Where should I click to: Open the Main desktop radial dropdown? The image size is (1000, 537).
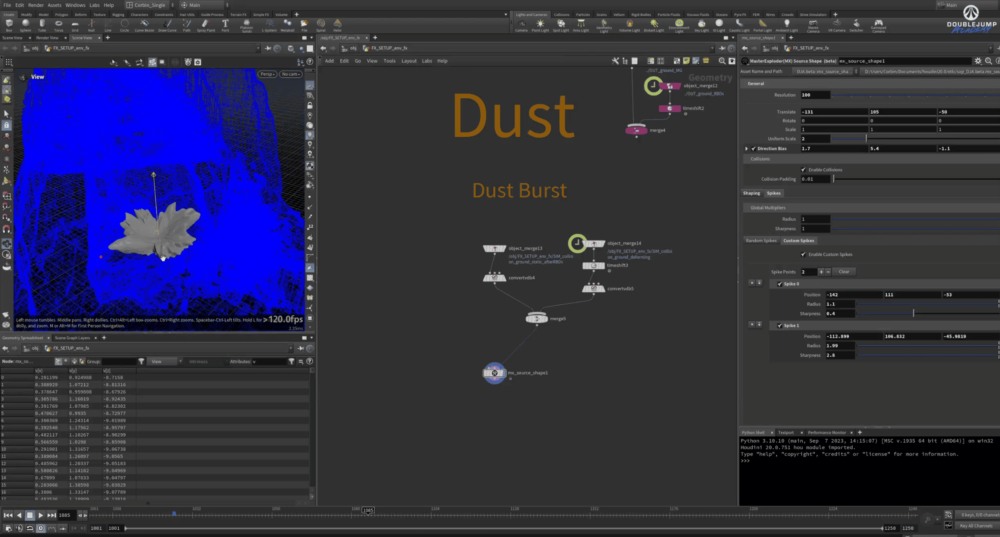click(x=205, y=4)
